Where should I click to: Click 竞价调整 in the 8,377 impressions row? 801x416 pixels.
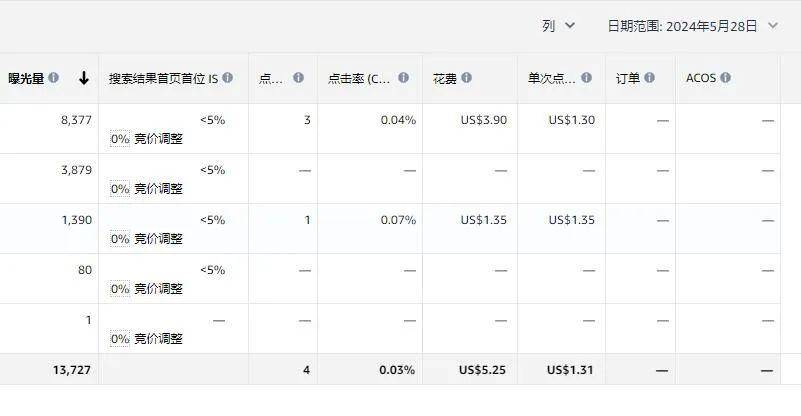pos(158,139)
